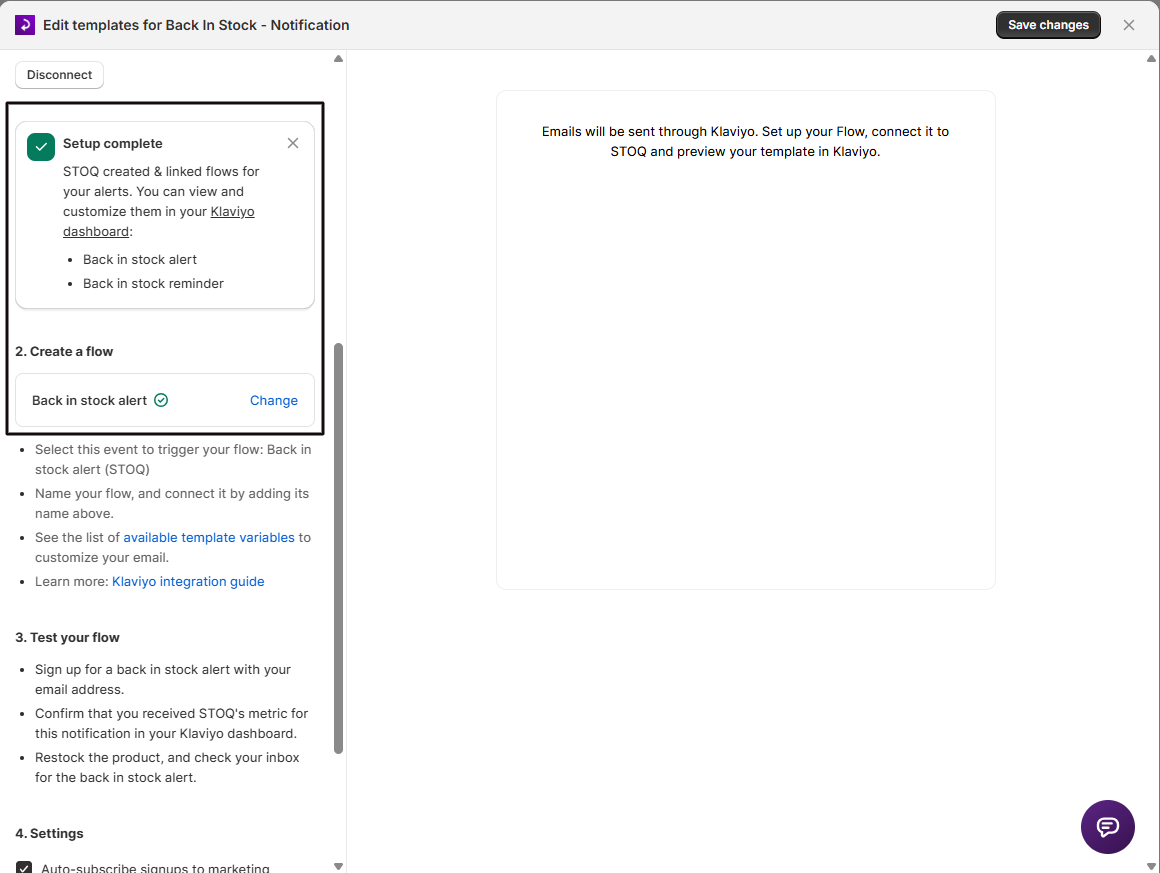Click the verified circle icon beside Back in stock alert
Screen dimensions: 1160x873
pos(161,400)
